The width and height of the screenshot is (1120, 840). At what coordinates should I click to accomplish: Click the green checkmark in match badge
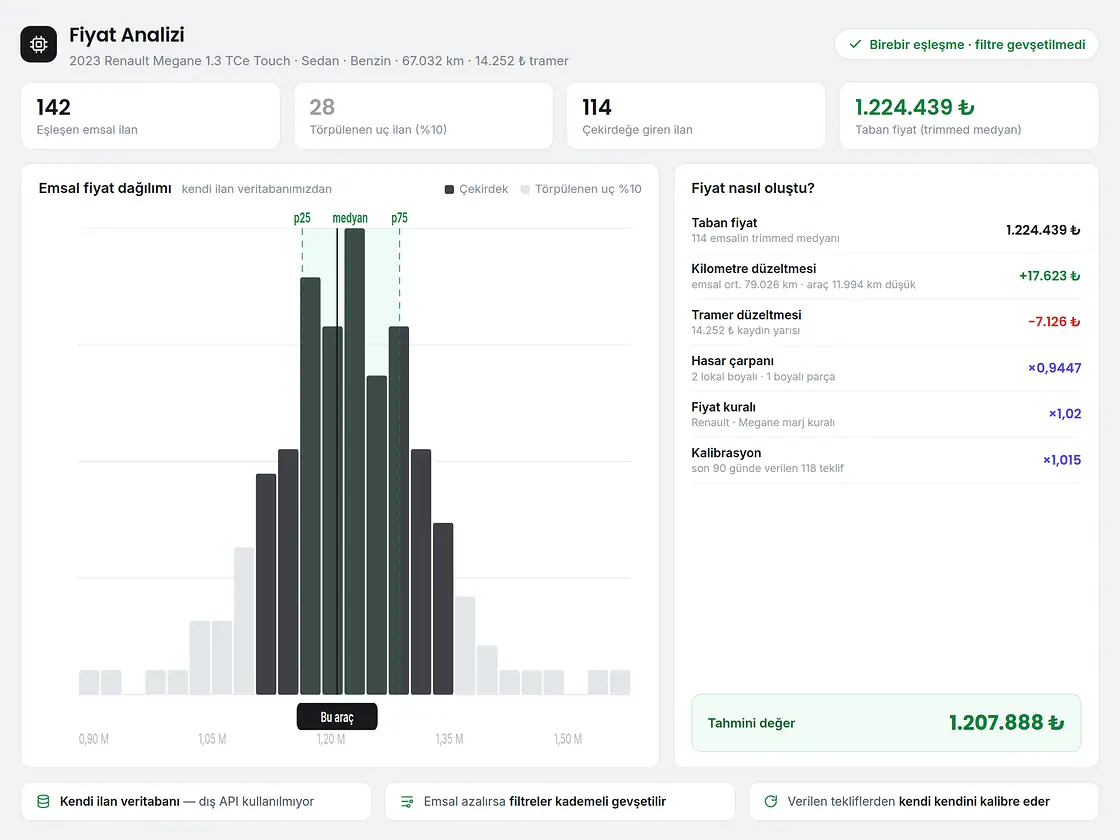[855, 44]
